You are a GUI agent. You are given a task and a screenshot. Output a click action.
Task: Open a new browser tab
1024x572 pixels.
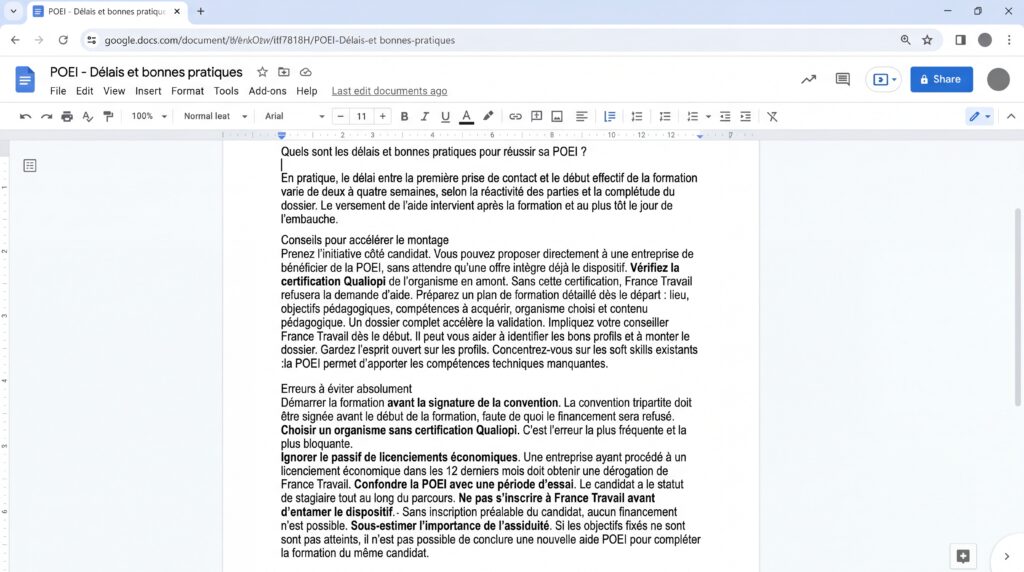(200, 11)
